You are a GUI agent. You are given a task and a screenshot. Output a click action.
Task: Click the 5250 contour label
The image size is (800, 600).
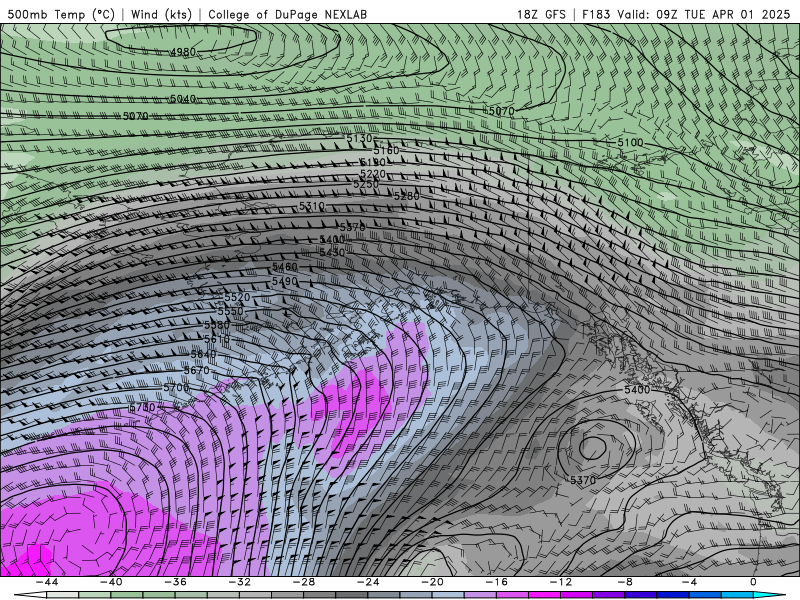(366, 184)
